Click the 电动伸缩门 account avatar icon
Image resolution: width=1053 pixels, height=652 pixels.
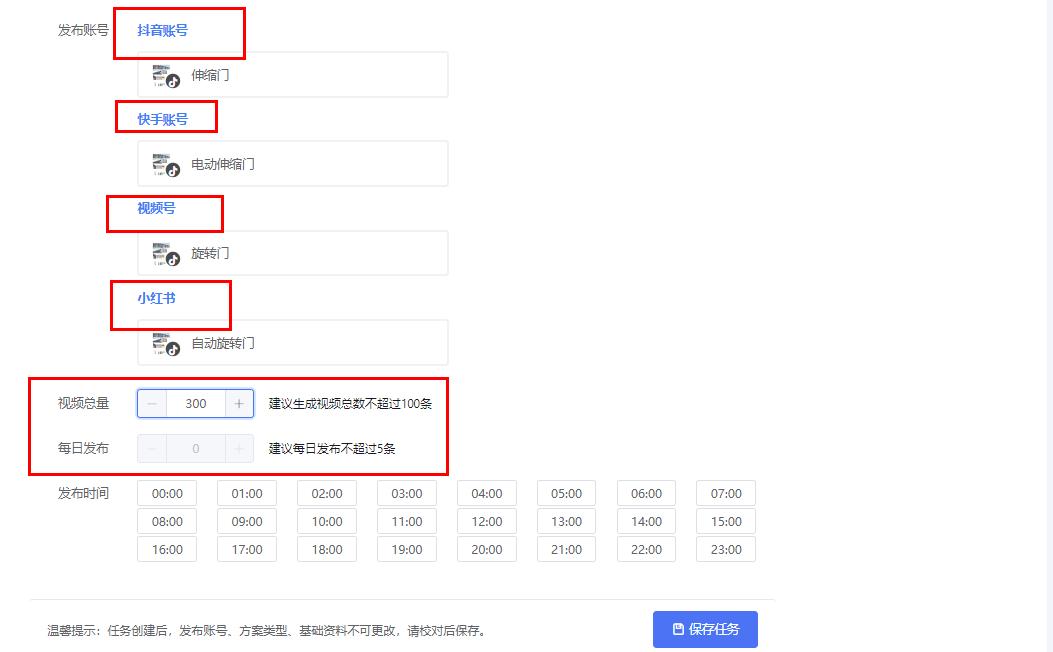(162, 163)
